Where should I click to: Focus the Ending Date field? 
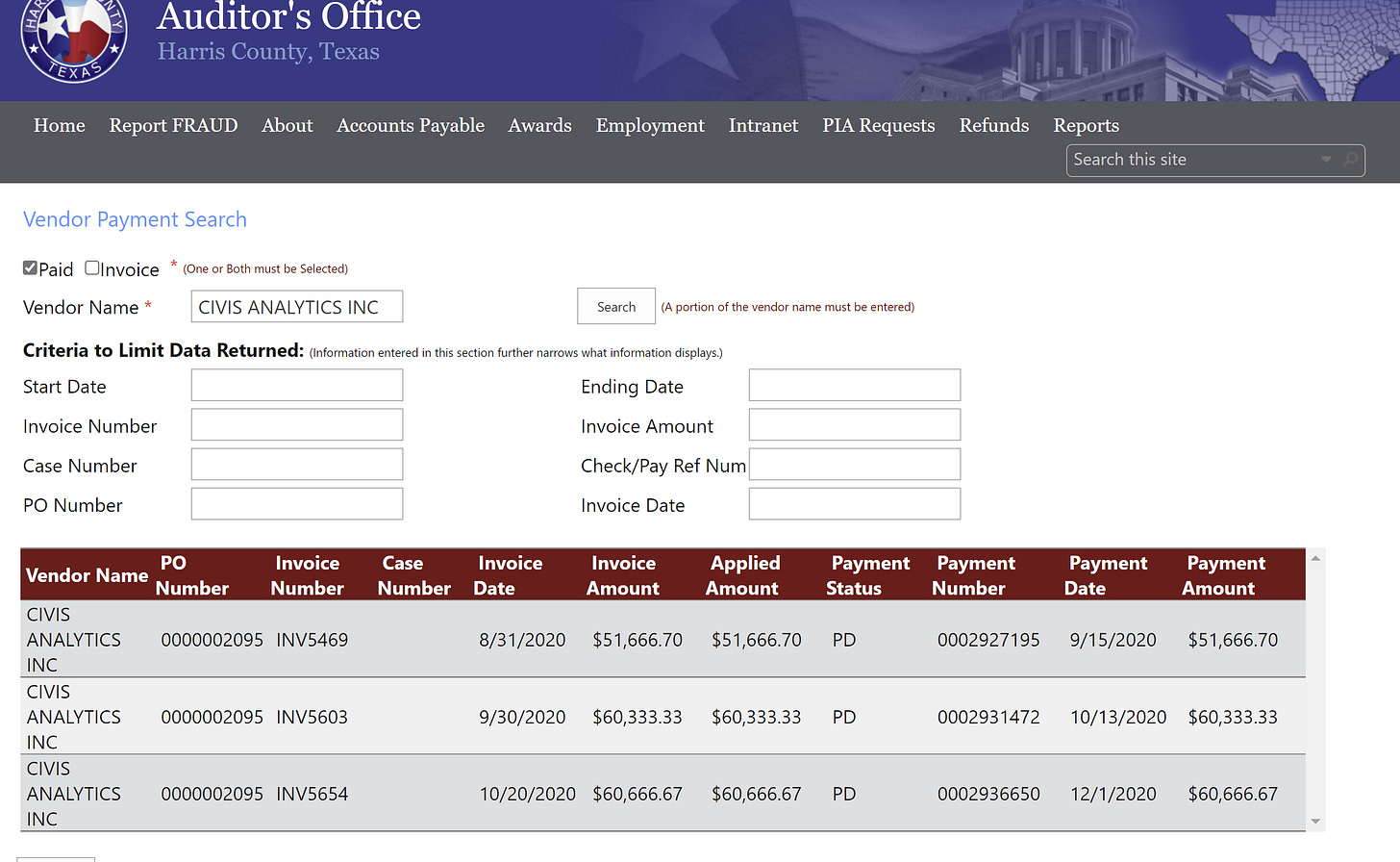855,386
